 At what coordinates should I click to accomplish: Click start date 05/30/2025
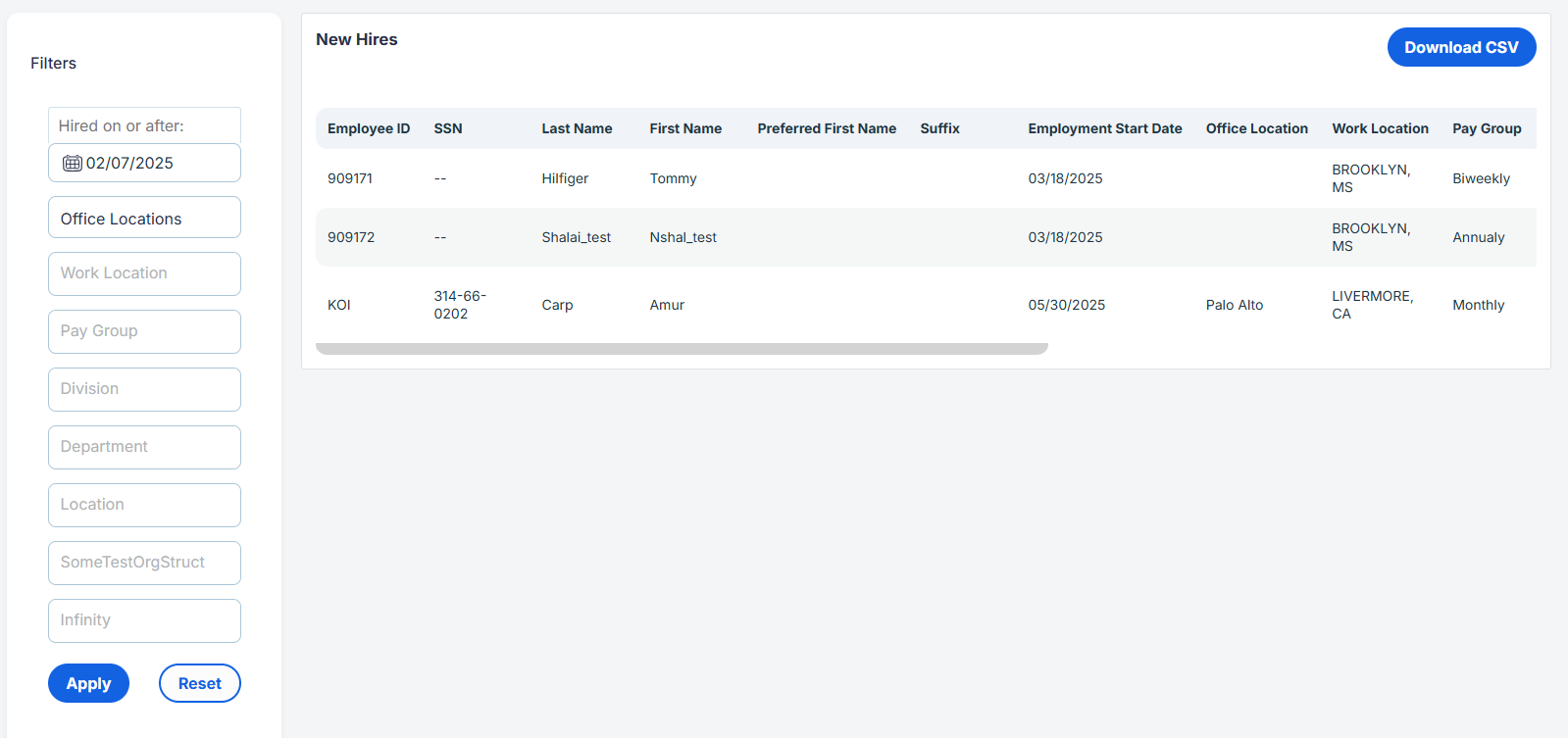tap(1067, 305)
